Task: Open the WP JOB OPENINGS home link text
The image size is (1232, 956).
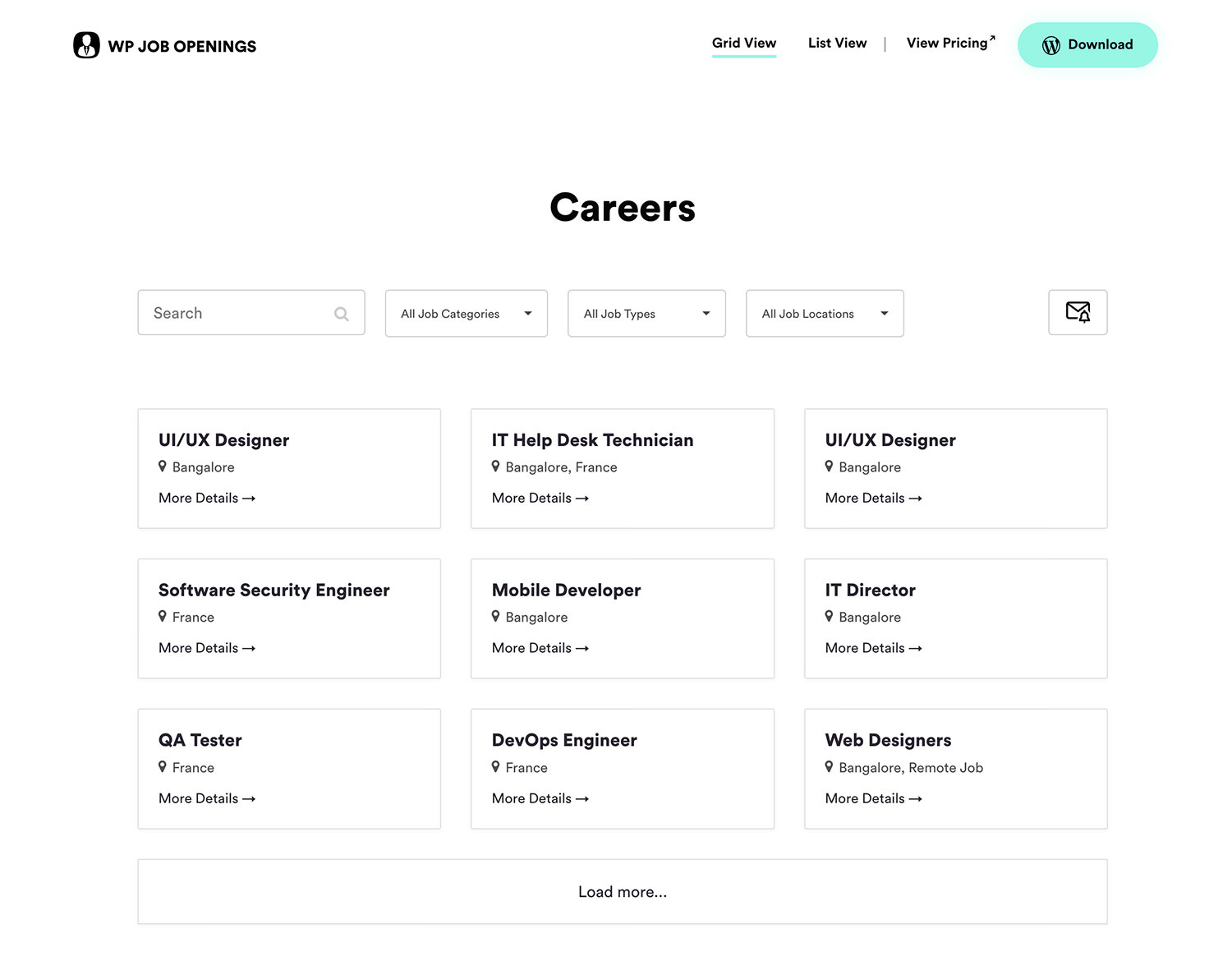Action: point(182,47)
